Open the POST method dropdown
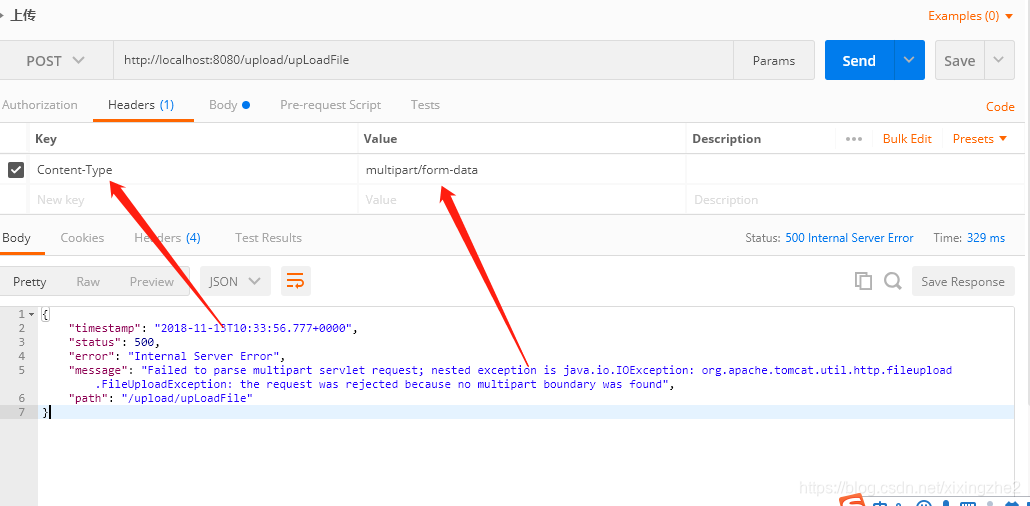Screen dimensions: 1030x506 55,60
